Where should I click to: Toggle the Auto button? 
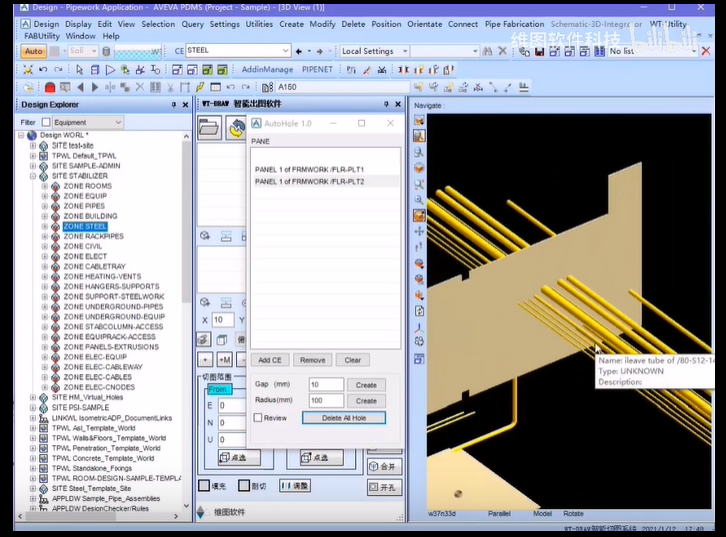33,51
